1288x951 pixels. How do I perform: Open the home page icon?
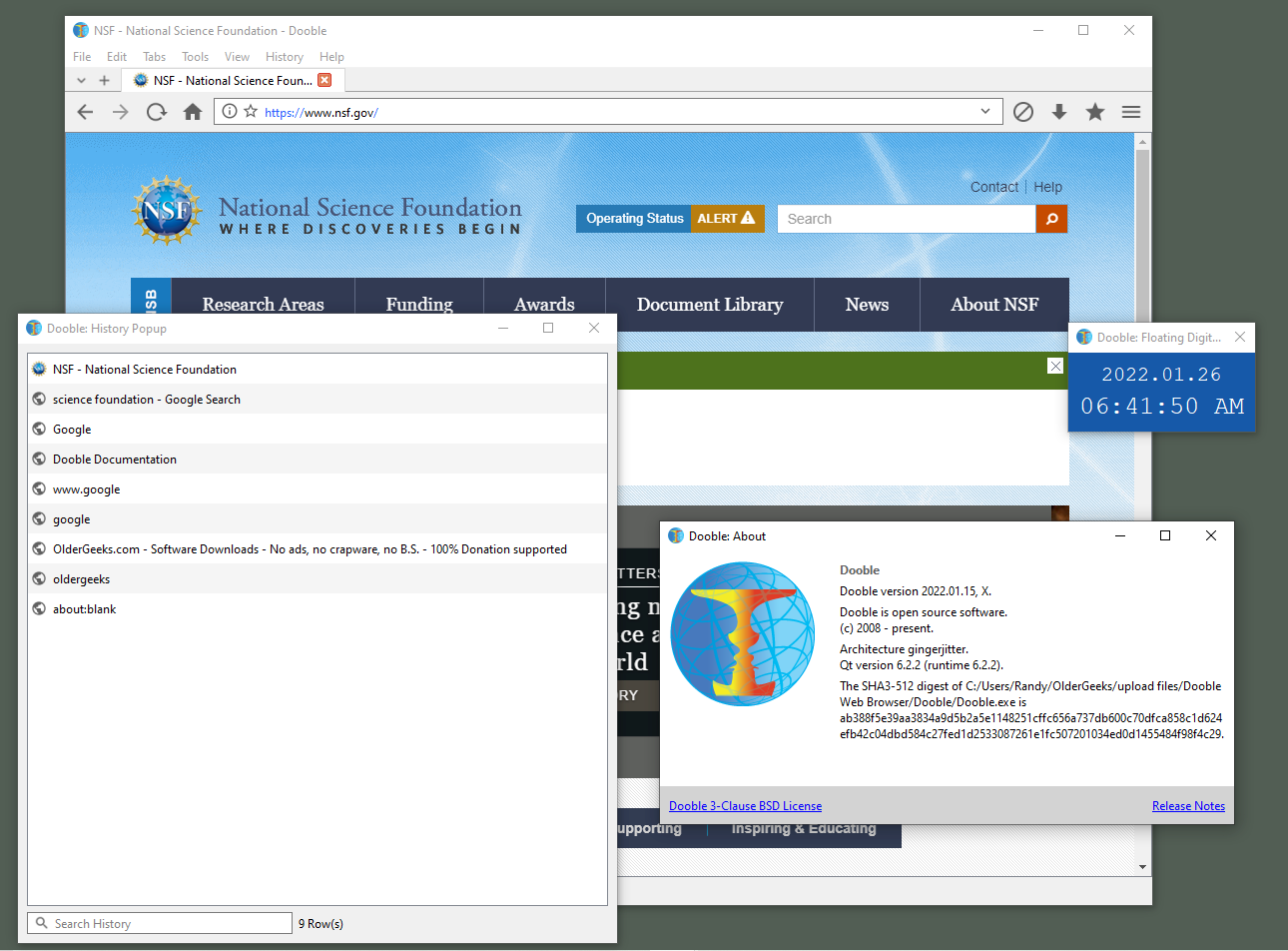point(193,112)
